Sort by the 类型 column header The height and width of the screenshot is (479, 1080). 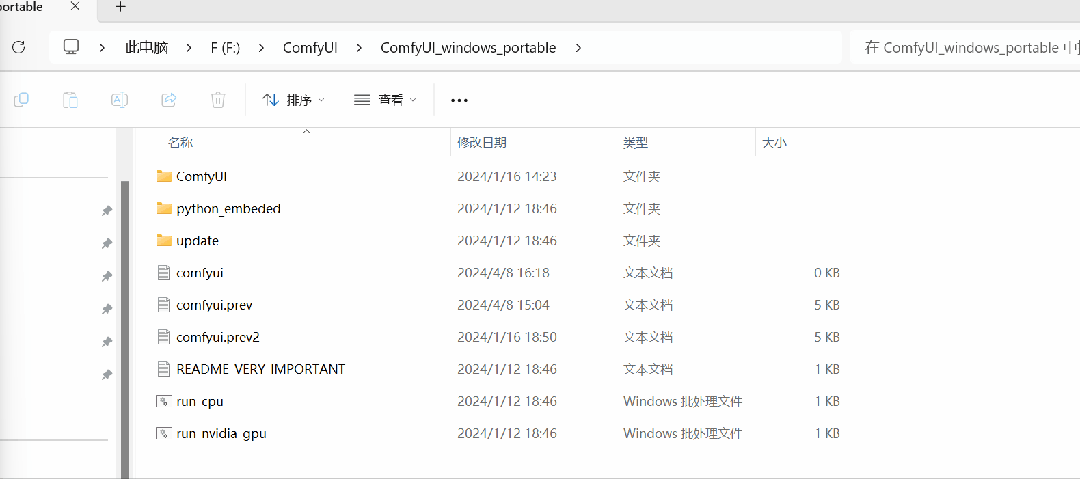coord(635,143)
